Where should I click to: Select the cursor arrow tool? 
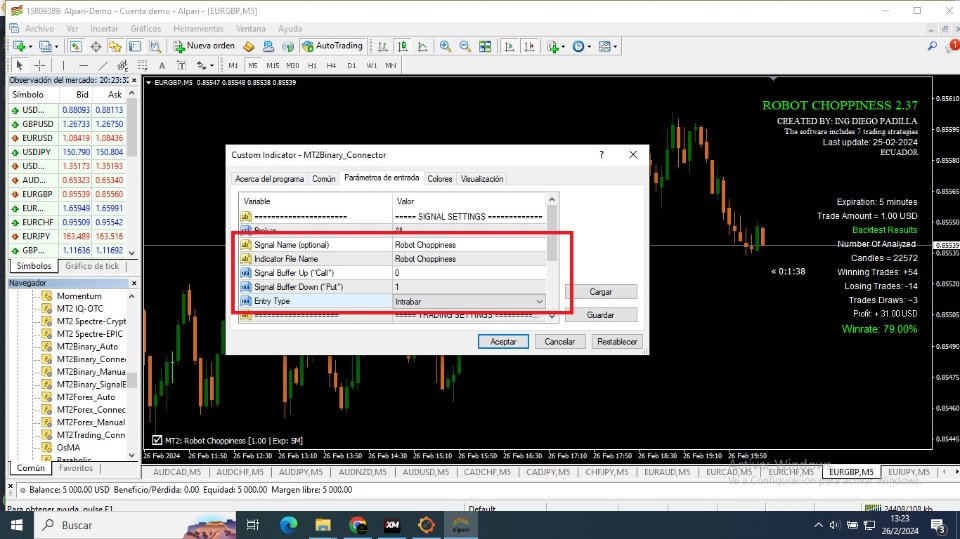[19, 65]
